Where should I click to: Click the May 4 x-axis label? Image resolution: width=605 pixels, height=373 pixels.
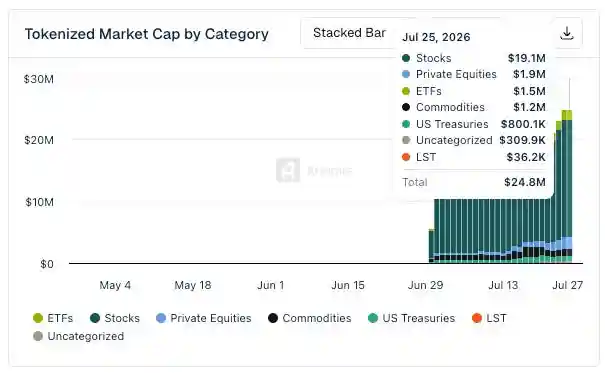point(115,285)
